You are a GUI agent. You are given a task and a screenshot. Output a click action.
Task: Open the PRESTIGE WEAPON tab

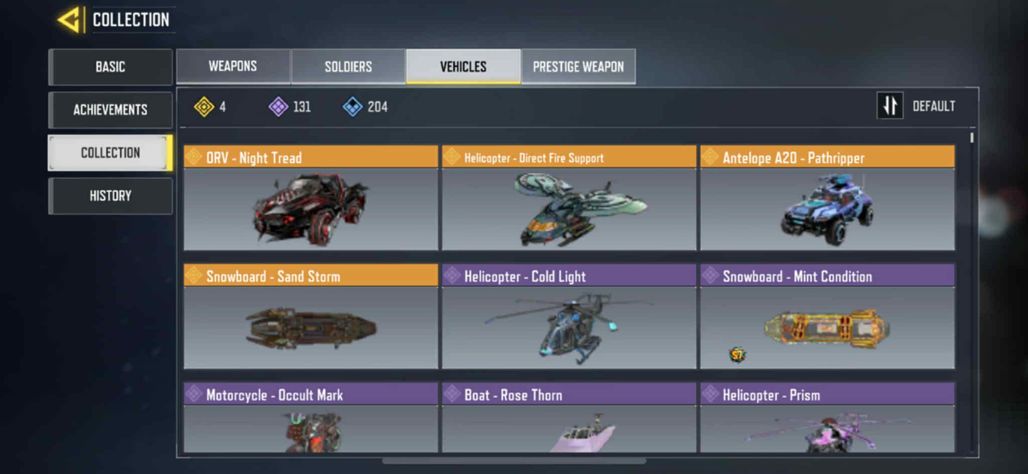pos(578,66)
